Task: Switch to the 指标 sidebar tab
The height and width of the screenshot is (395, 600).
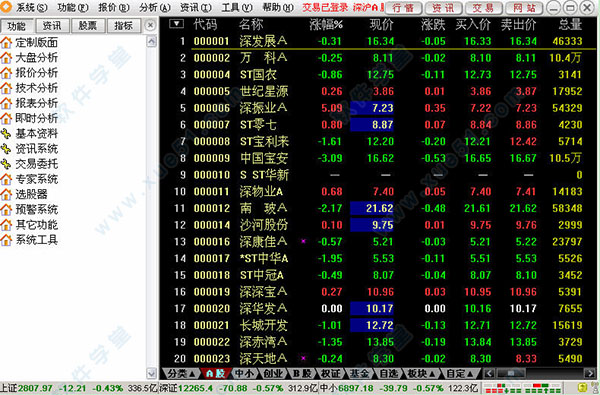Action: [x=123, y=26]
